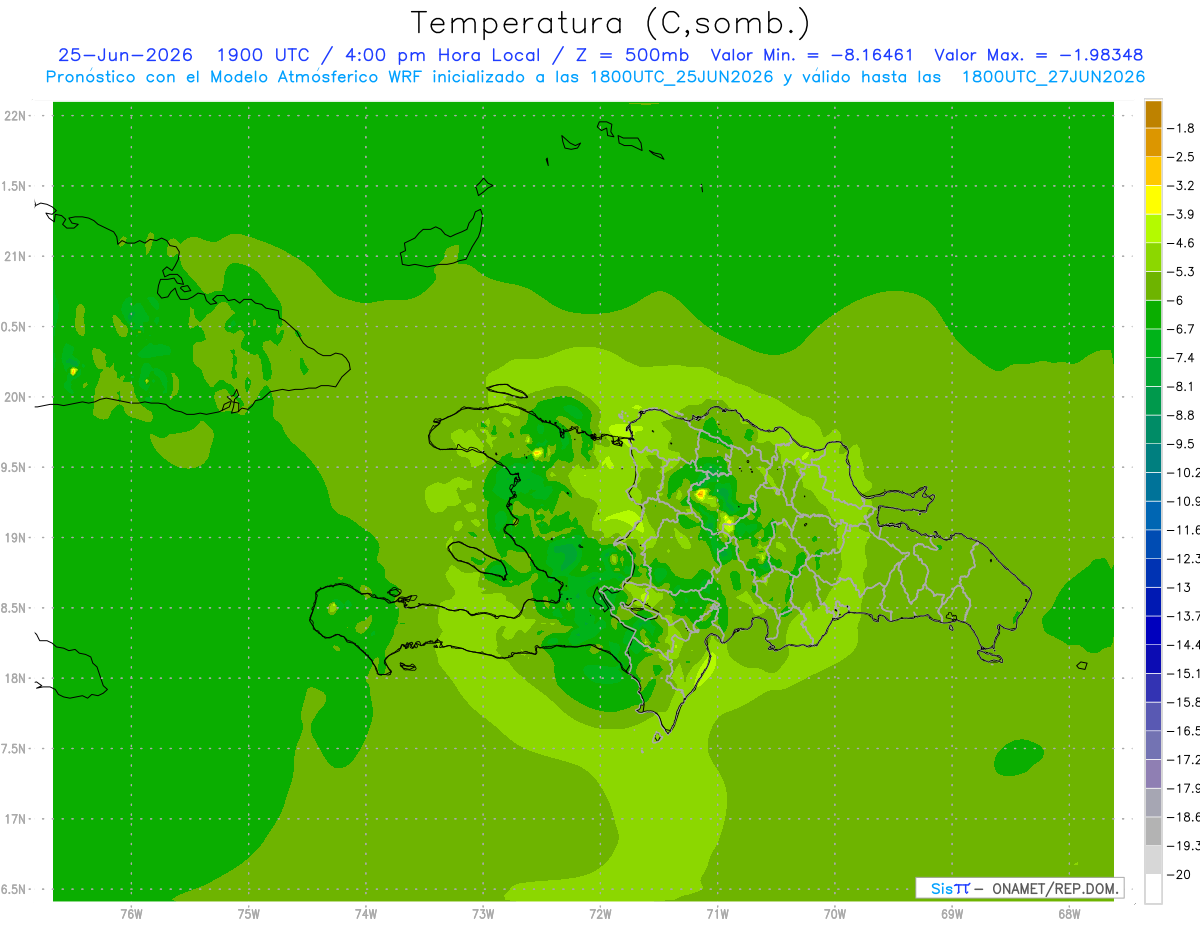Viewport: 1200px width, 927px height.
Task: Click the "-2.5" legend value
Action: pos(1181,157)
